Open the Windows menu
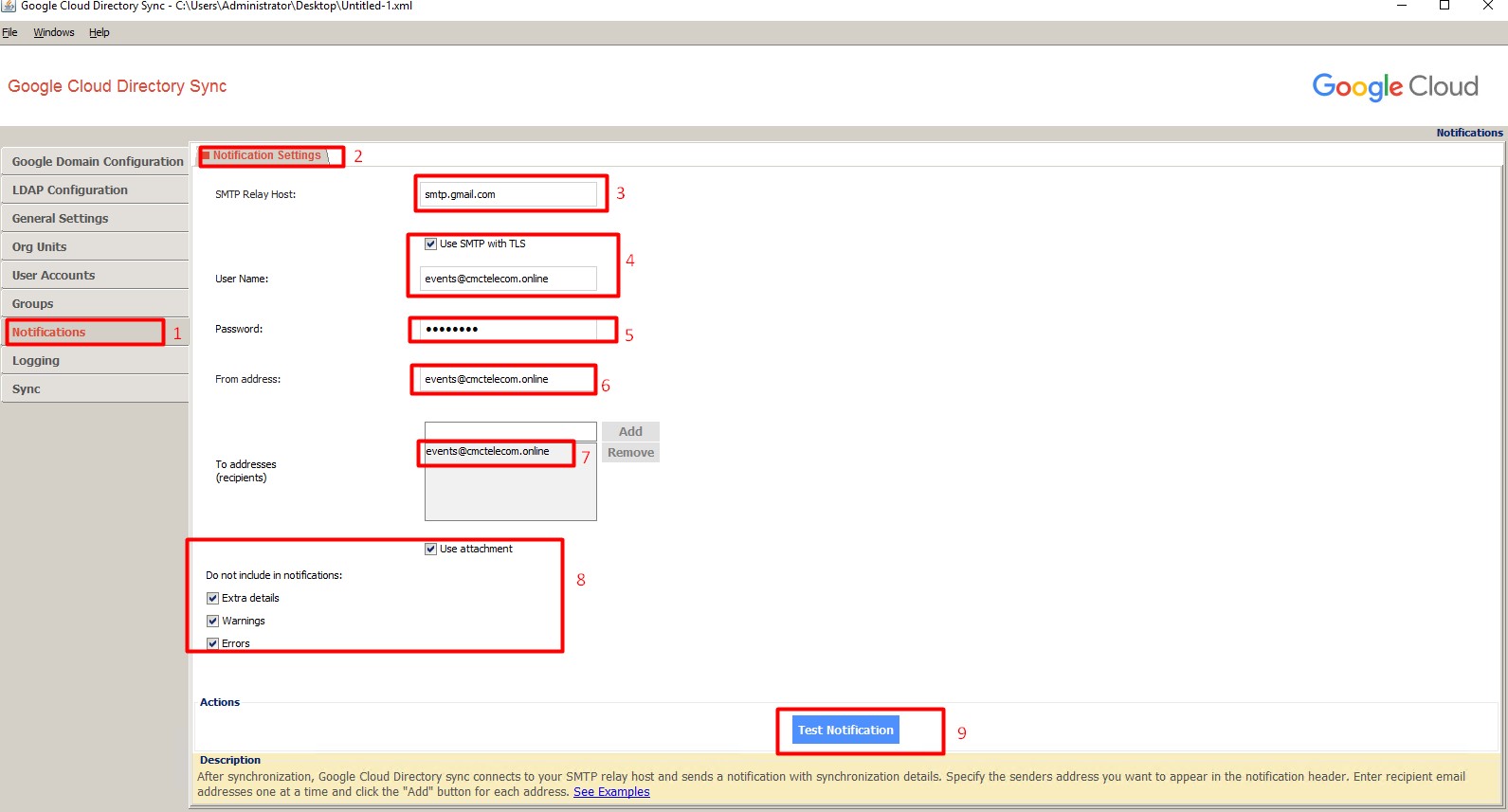This screenshot has height=812, width=1508. (x=54, y=32)
